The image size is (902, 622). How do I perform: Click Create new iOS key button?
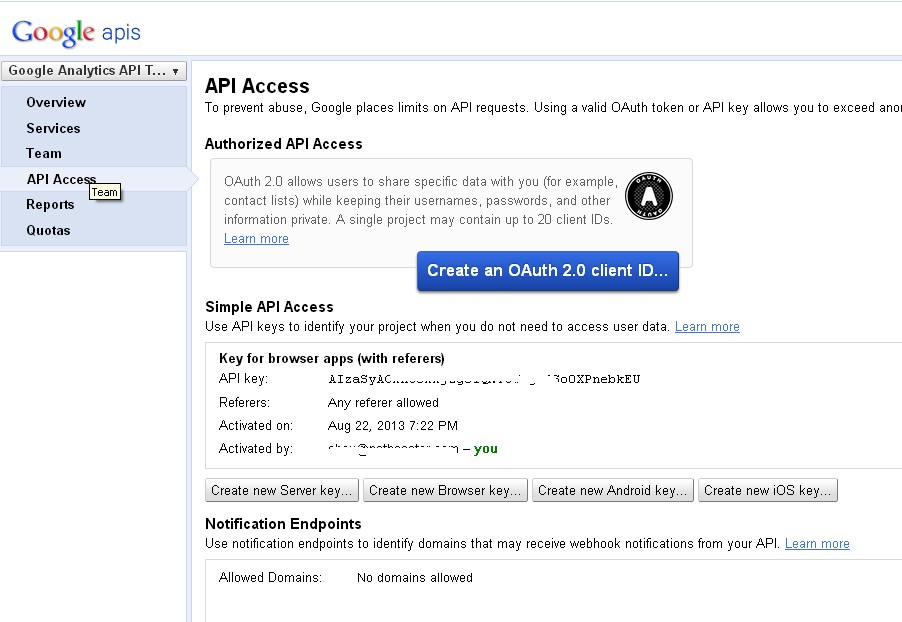pyautogui.click(x=768, y=490)
